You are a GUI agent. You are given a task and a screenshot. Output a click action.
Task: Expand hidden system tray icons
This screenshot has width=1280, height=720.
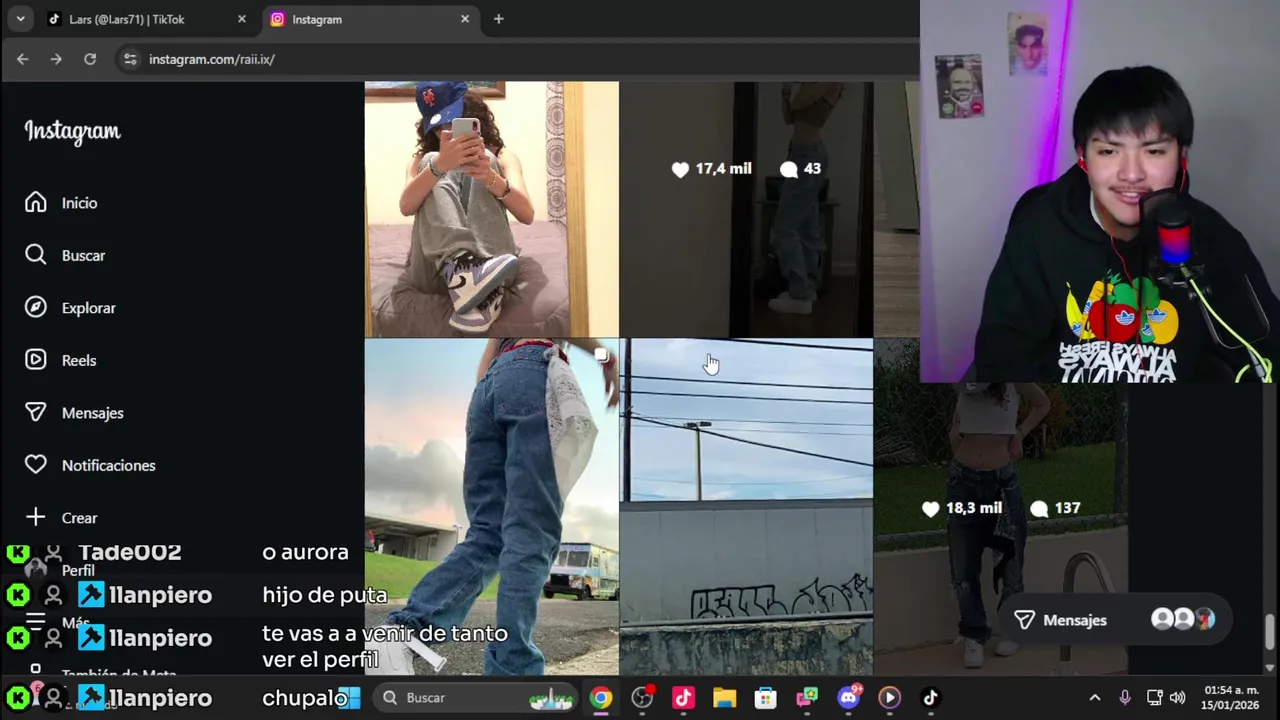click(1095, 698)
